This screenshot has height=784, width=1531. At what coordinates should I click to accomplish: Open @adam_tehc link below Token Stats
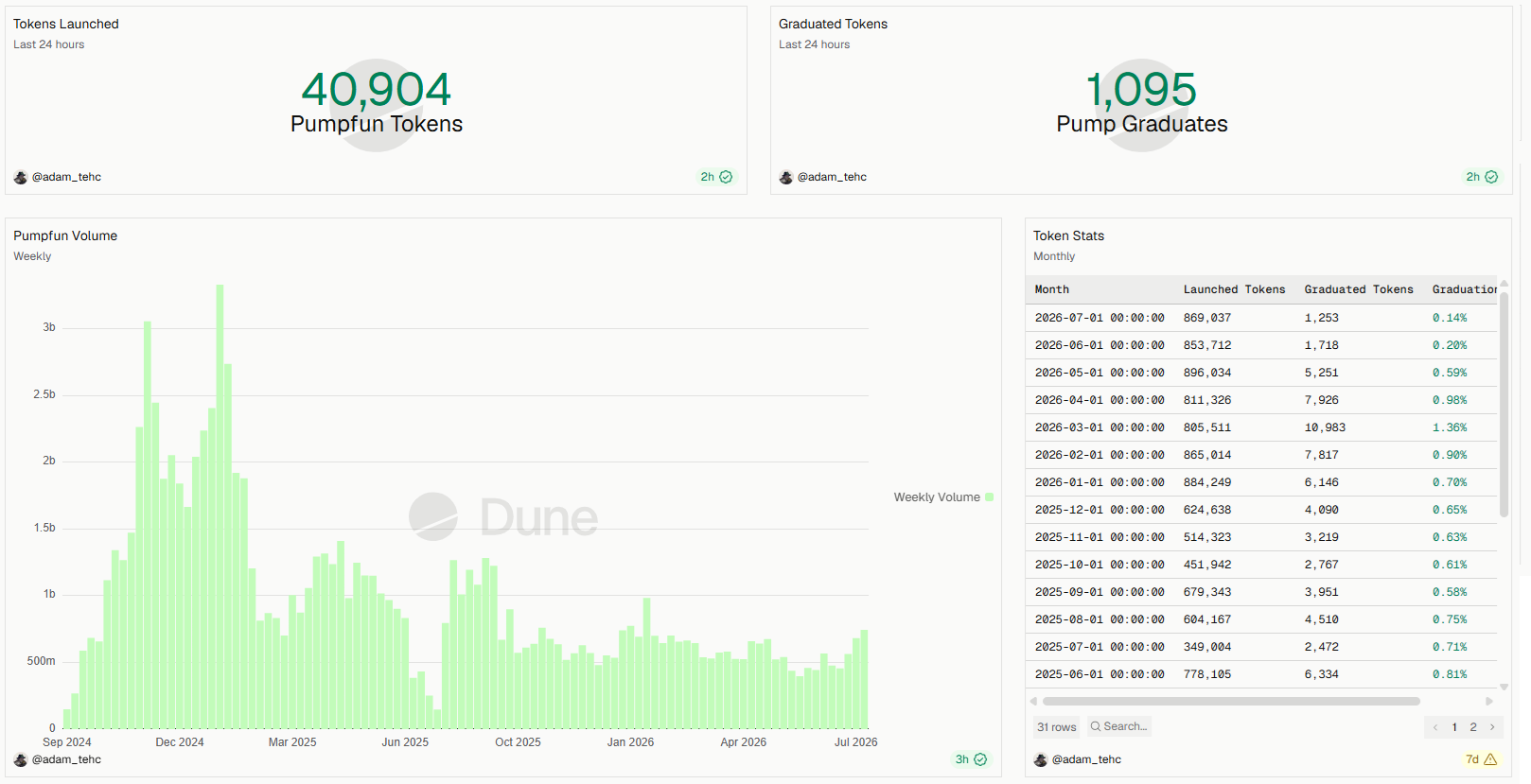(x=1086, y=759)
